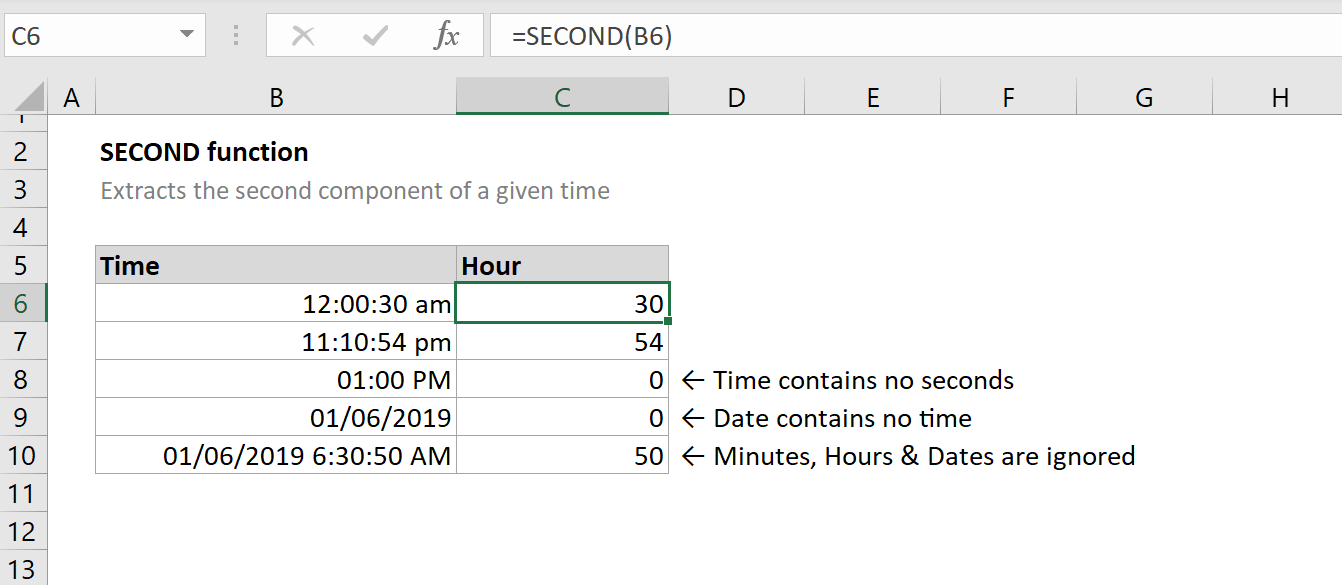Select row 6 header
The height and width of the screenshot is (585, 1342).
[23, 304]
